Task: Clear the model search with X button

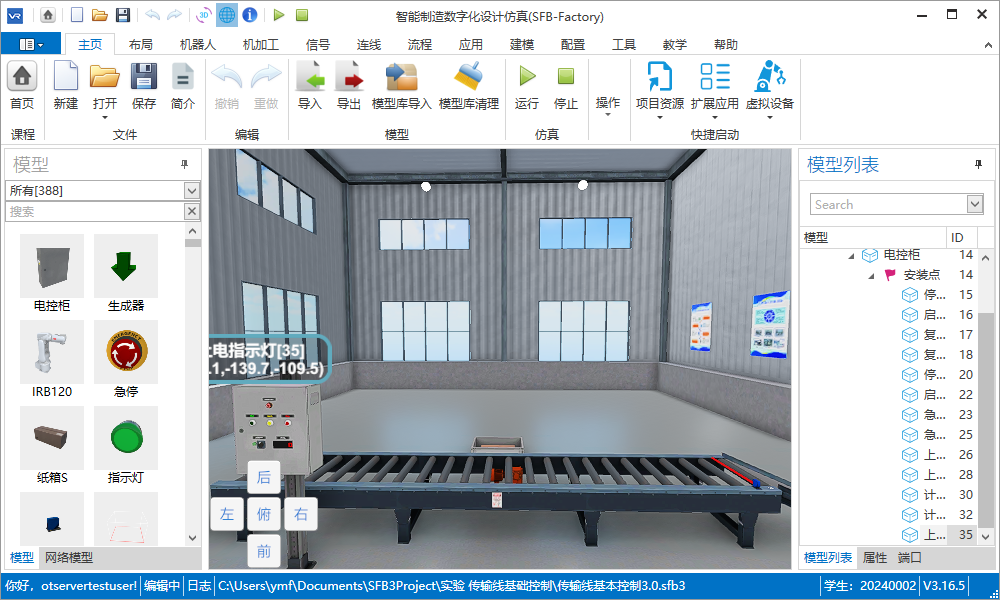Action: 191,211
